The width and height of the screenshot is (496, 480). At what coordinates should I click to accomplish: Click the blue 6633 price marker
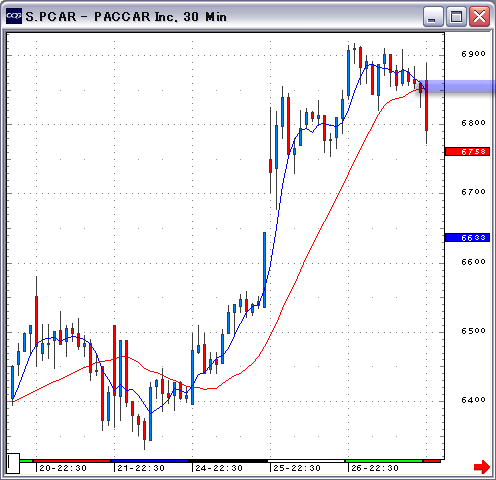click(x=467, y=238)
